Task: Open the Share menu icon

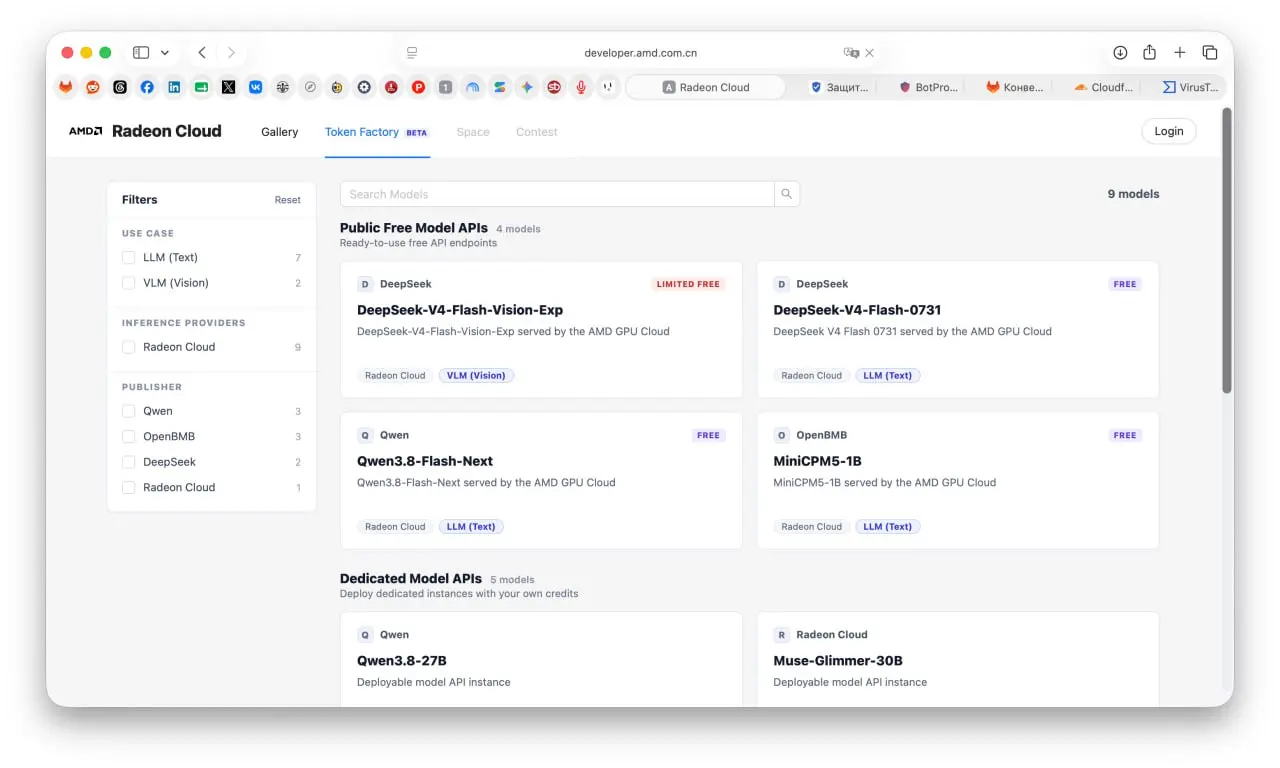Action: point(1150,53)
